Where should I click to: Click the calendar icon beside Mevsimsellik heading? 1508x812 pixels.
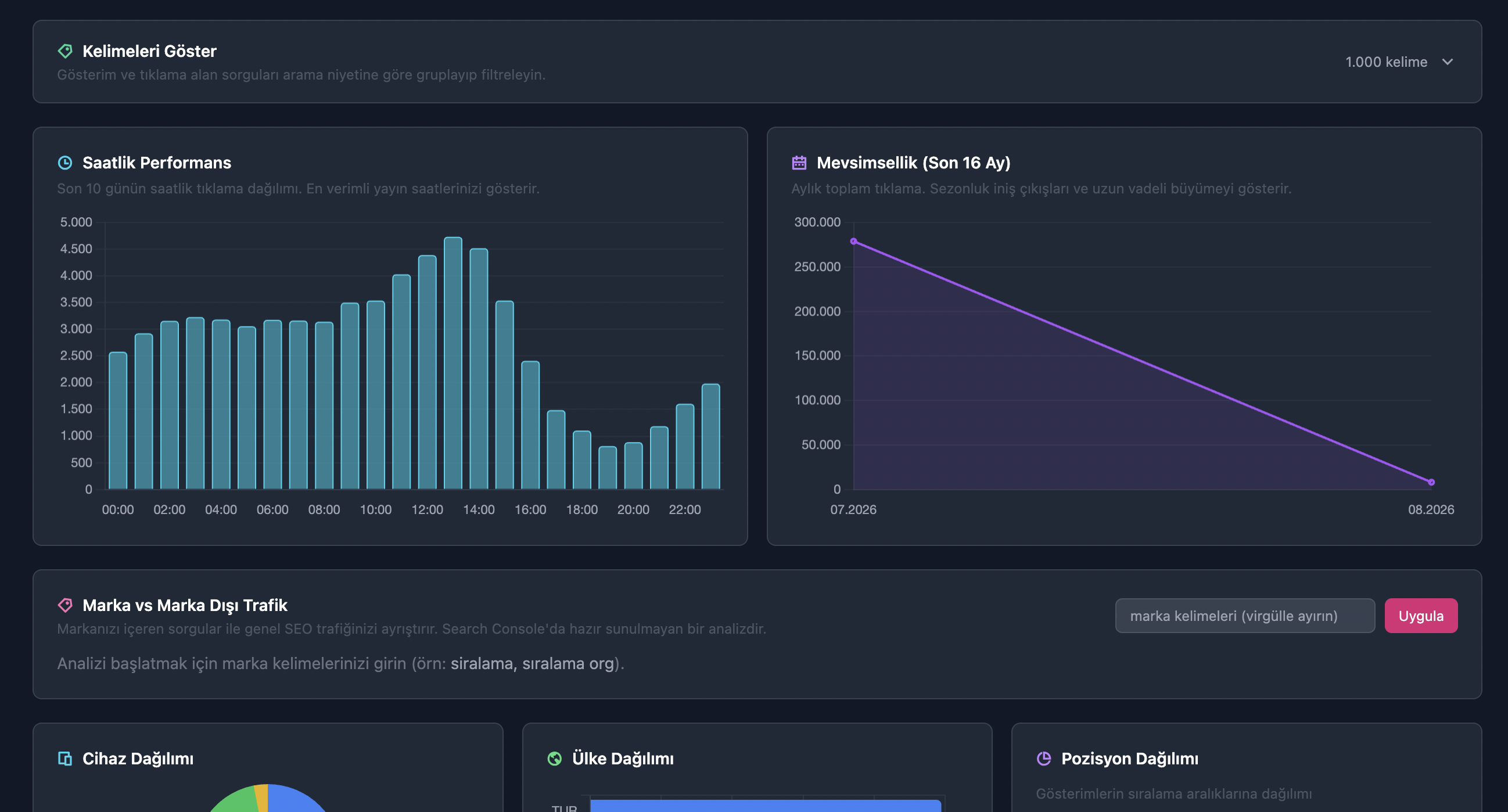pos(799,162)
